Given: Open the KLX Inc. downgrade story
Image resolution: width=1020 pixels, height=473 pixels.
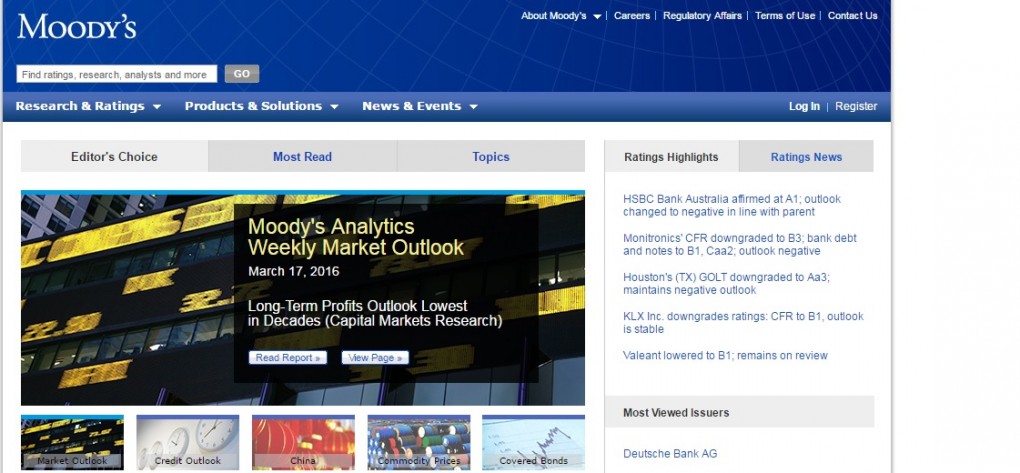Looking at the screenshot, I should pos(743,323).
